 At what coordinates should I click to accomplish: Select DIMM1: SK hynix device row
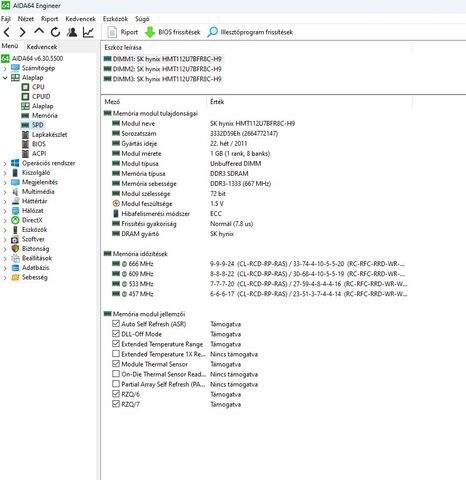163,59
